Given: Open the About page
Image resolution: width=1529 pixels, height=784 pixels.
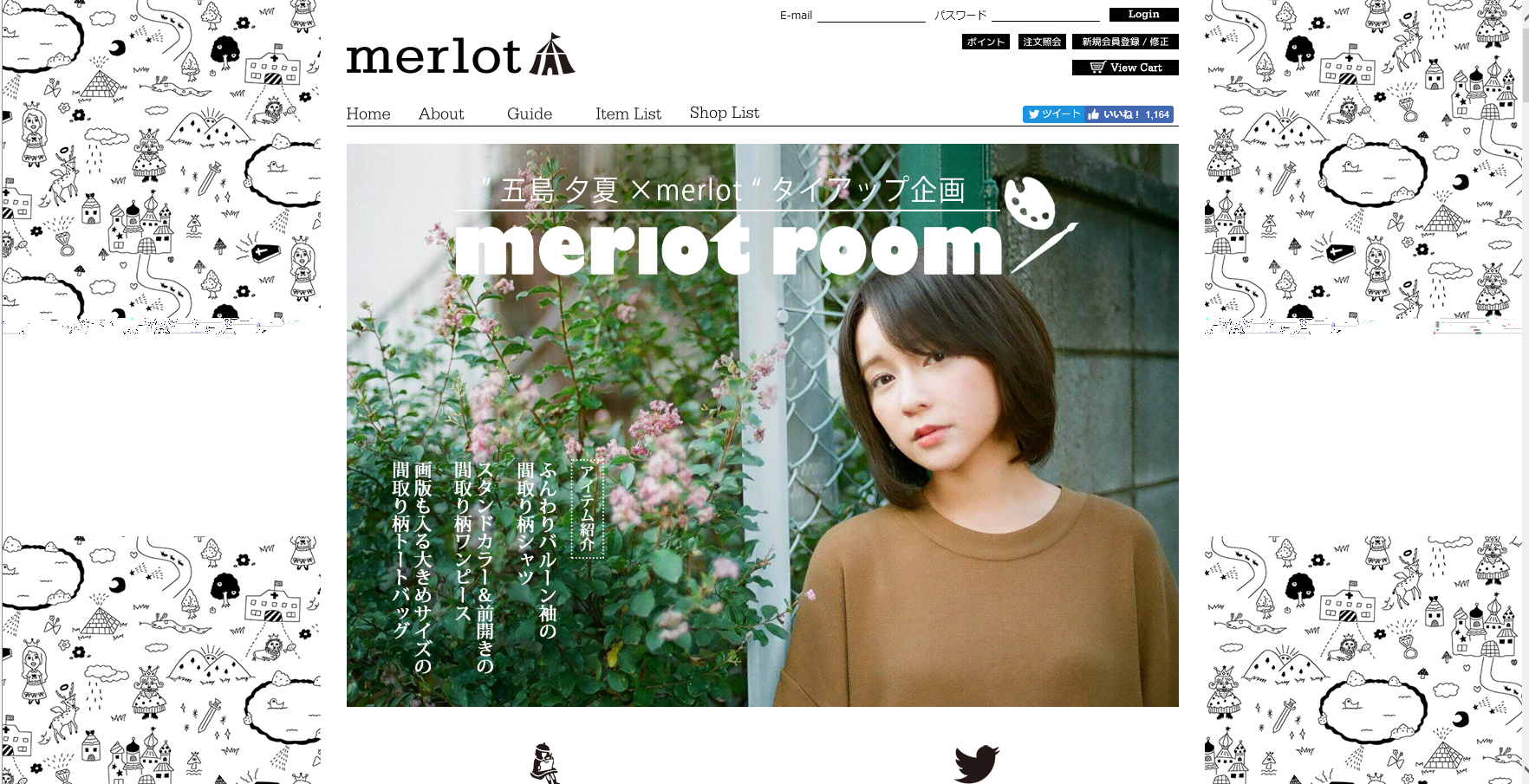Looking at the screenshot, I should [x=441, y=113].
